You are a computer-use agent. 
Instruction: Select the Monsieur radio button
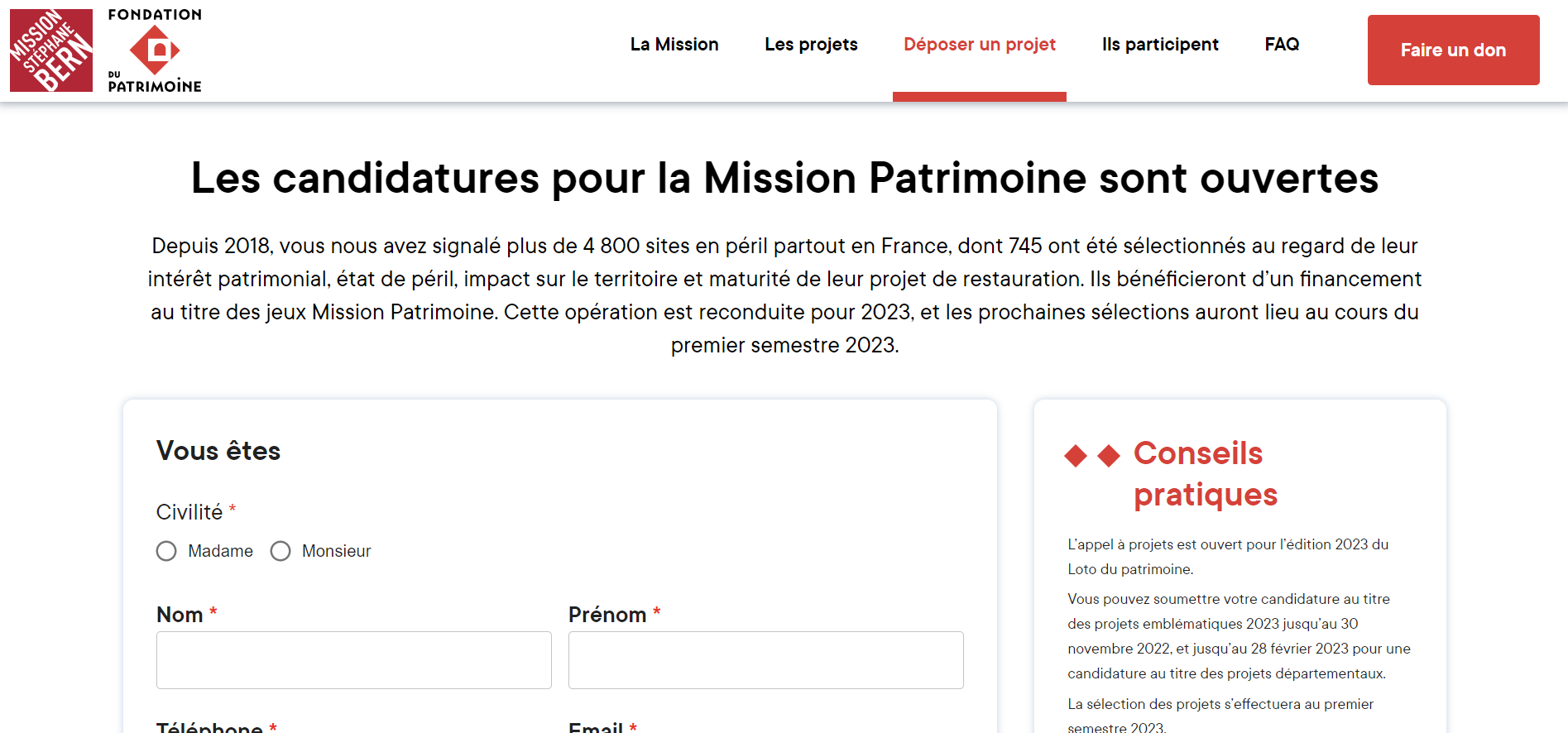click(x=281, y=551)
